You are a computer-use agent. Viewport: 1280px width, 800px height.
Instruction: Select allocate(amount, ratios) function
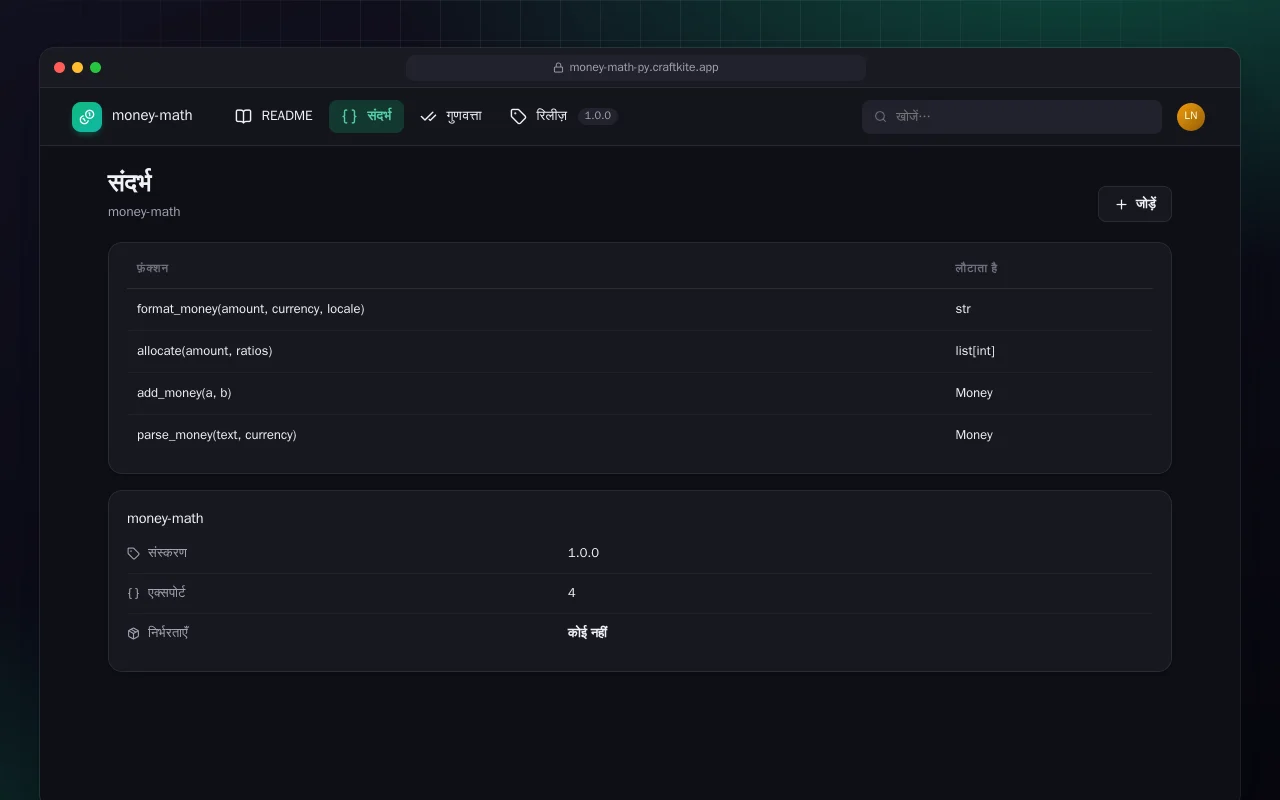[x=205, y=351]
